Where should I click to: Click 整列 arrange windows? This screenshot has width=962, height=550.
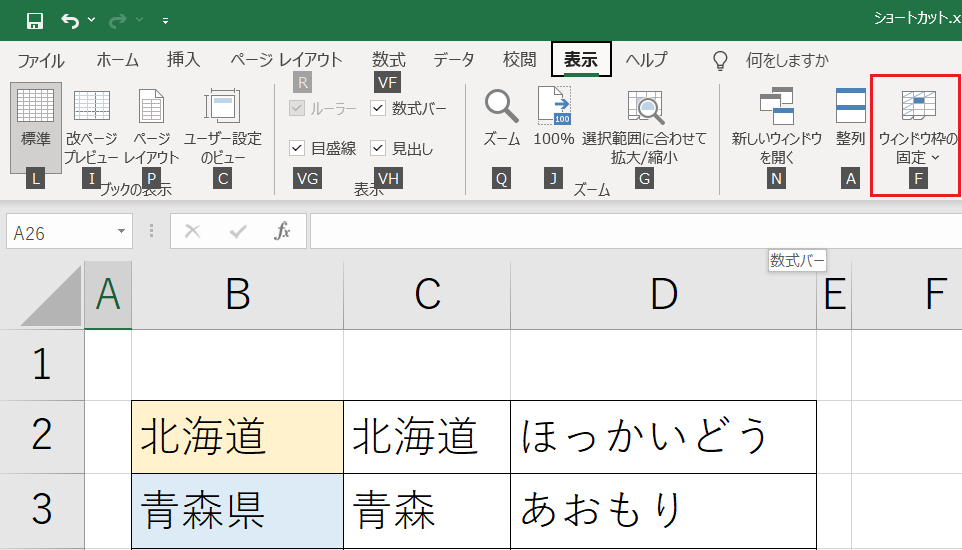click(850, 118)
